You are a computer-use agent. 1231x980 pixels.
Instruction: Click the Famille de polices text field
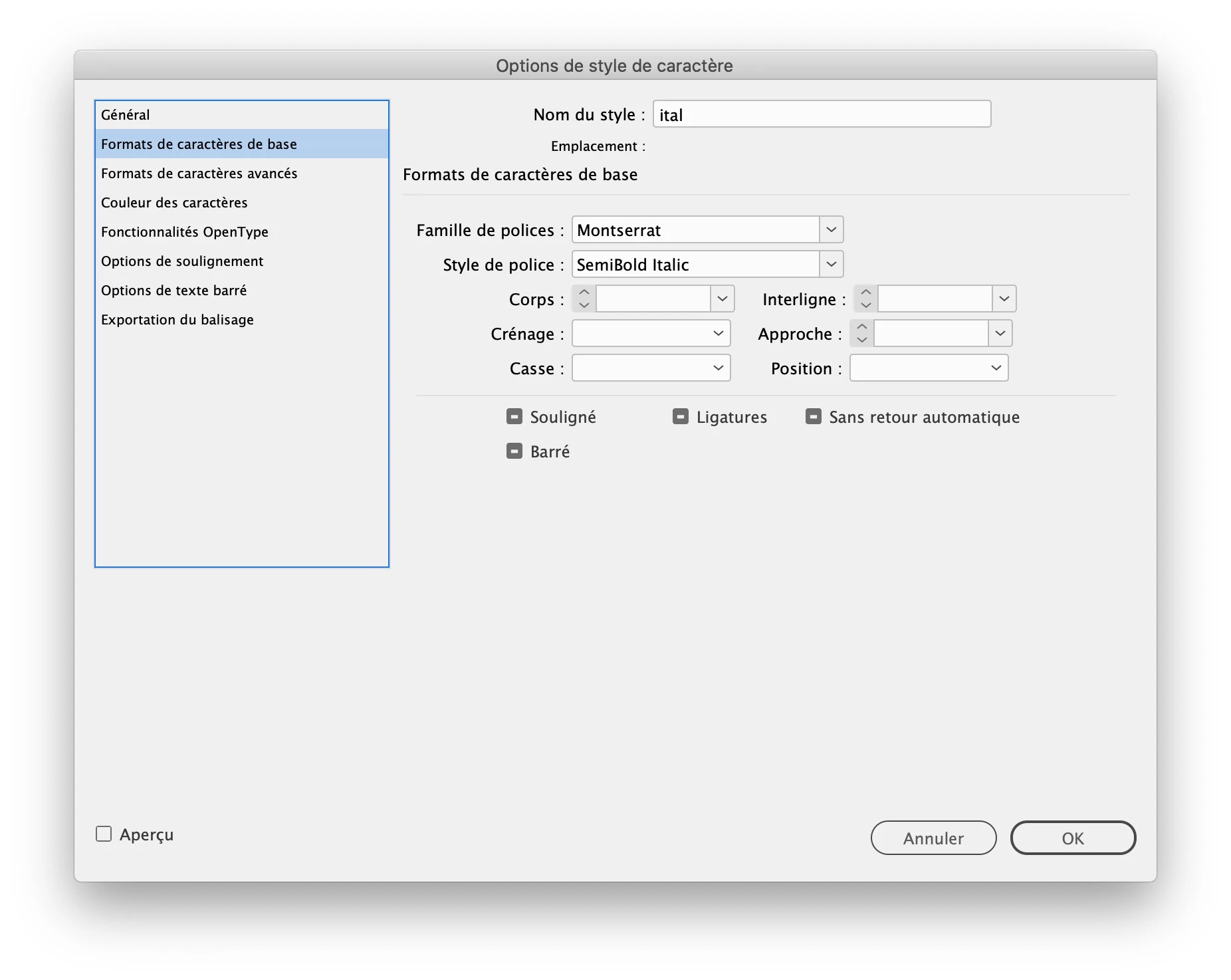click(x=696, y=230)
